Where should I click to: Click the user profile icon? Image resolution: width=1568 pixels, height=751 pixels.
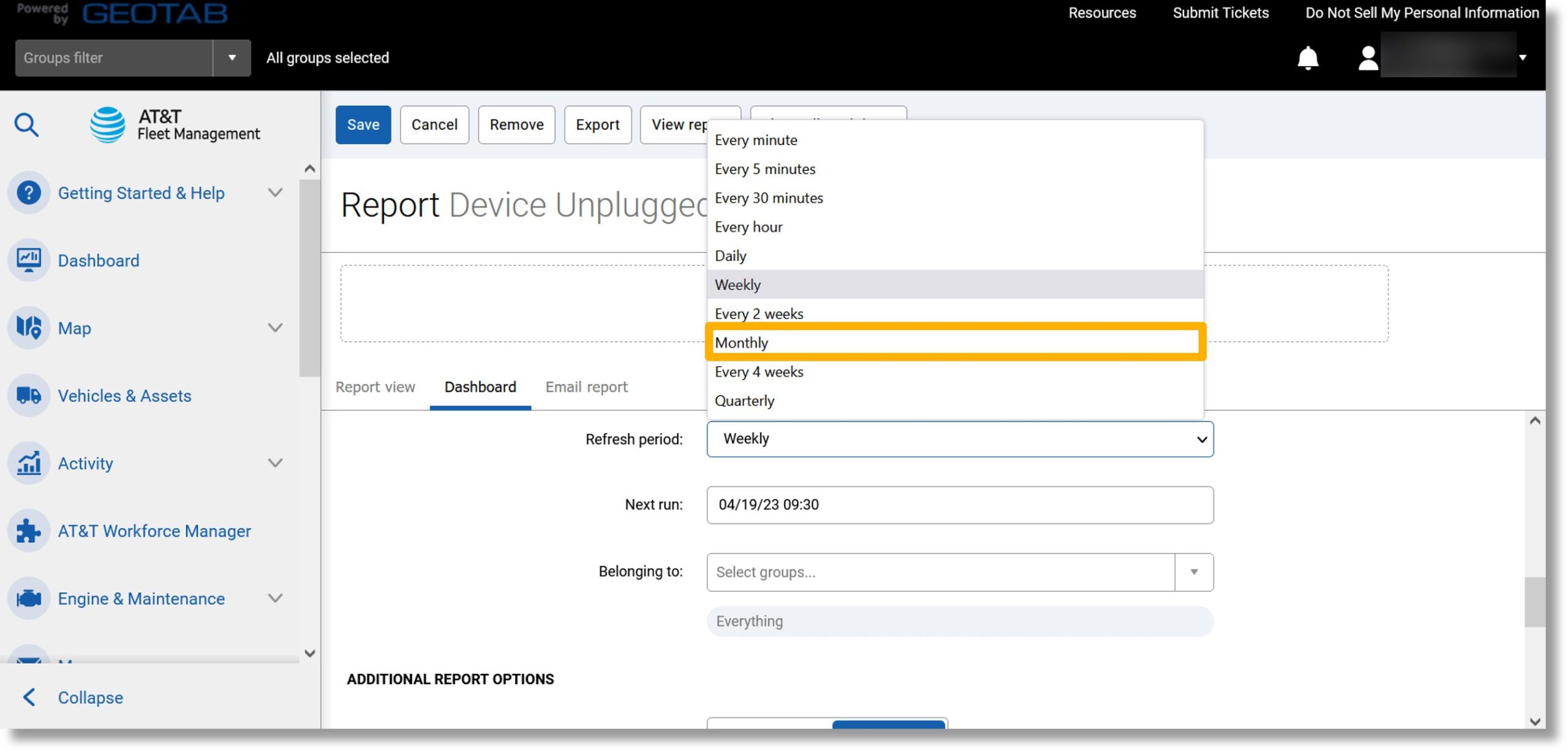click(1368, 58)
